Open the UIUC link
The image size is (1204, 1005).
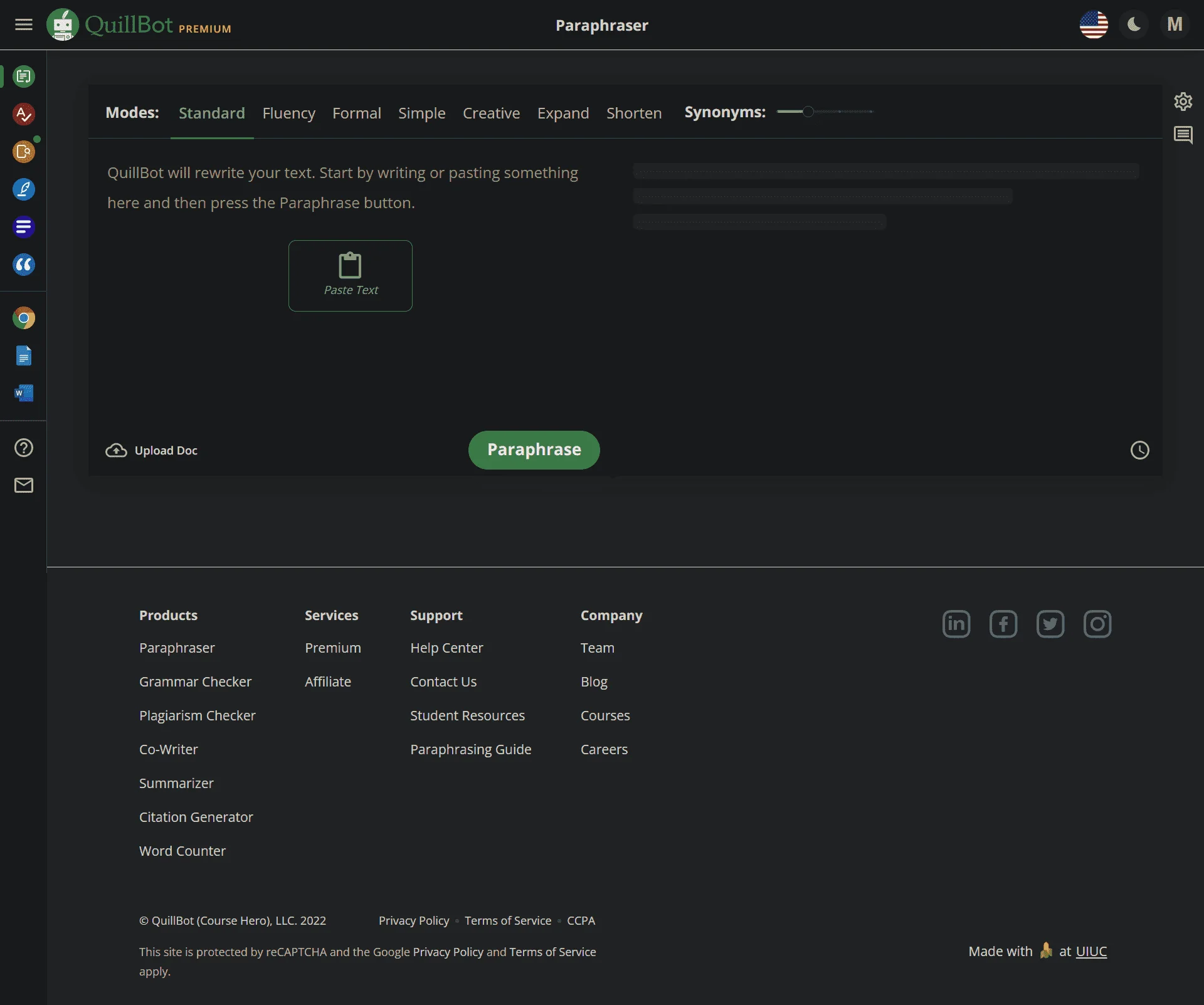1091,951
